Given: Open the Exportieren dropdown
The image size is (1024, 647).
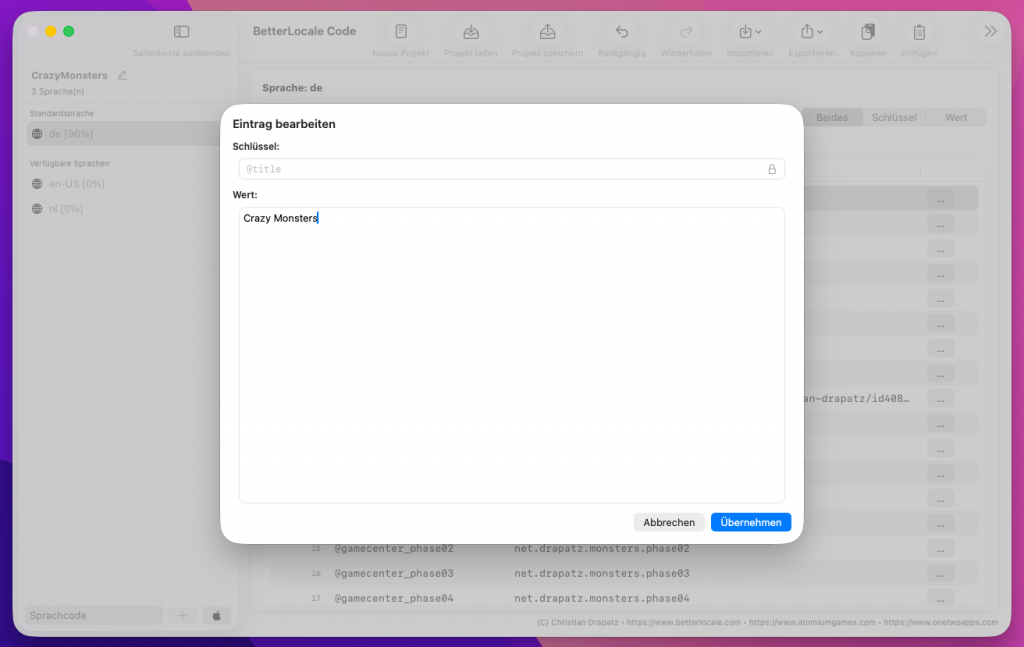Looking at the screenshot, I should (811, 32).
